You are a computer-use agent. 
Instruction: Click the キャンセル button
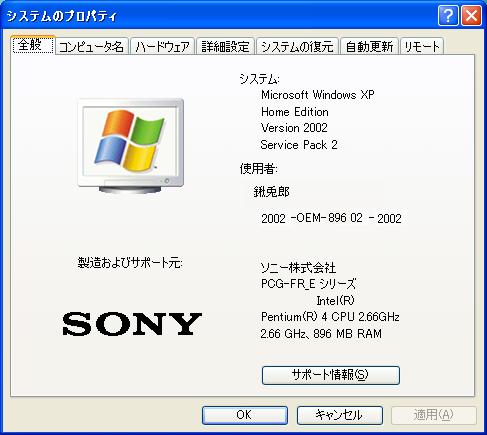tap(340, 415)
